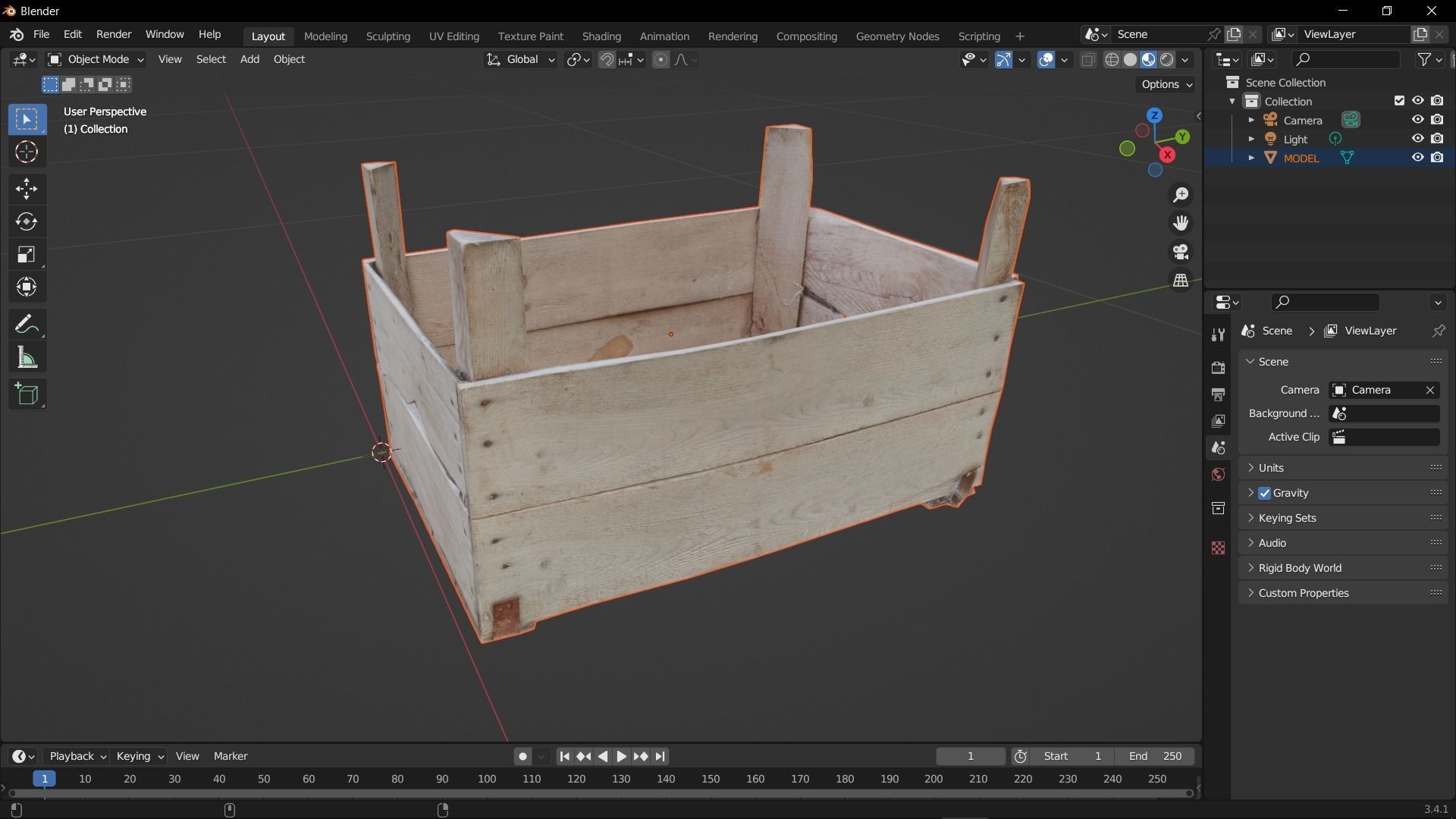The image size is (1456, 819).
Task: Expand the Rigid Body World panel
Action: (1343, 568)
